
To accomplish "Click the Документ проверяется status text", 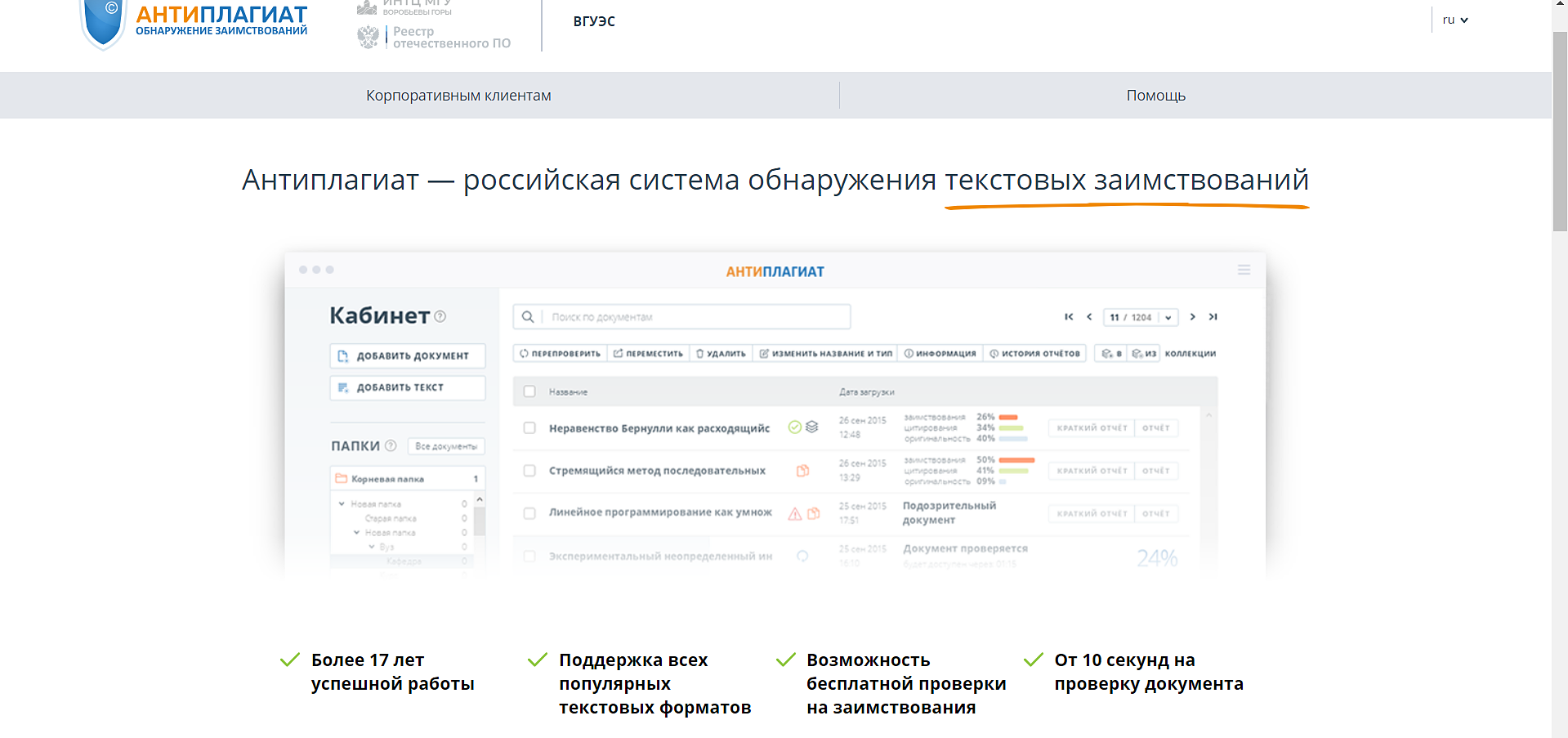I will [965, 548].
